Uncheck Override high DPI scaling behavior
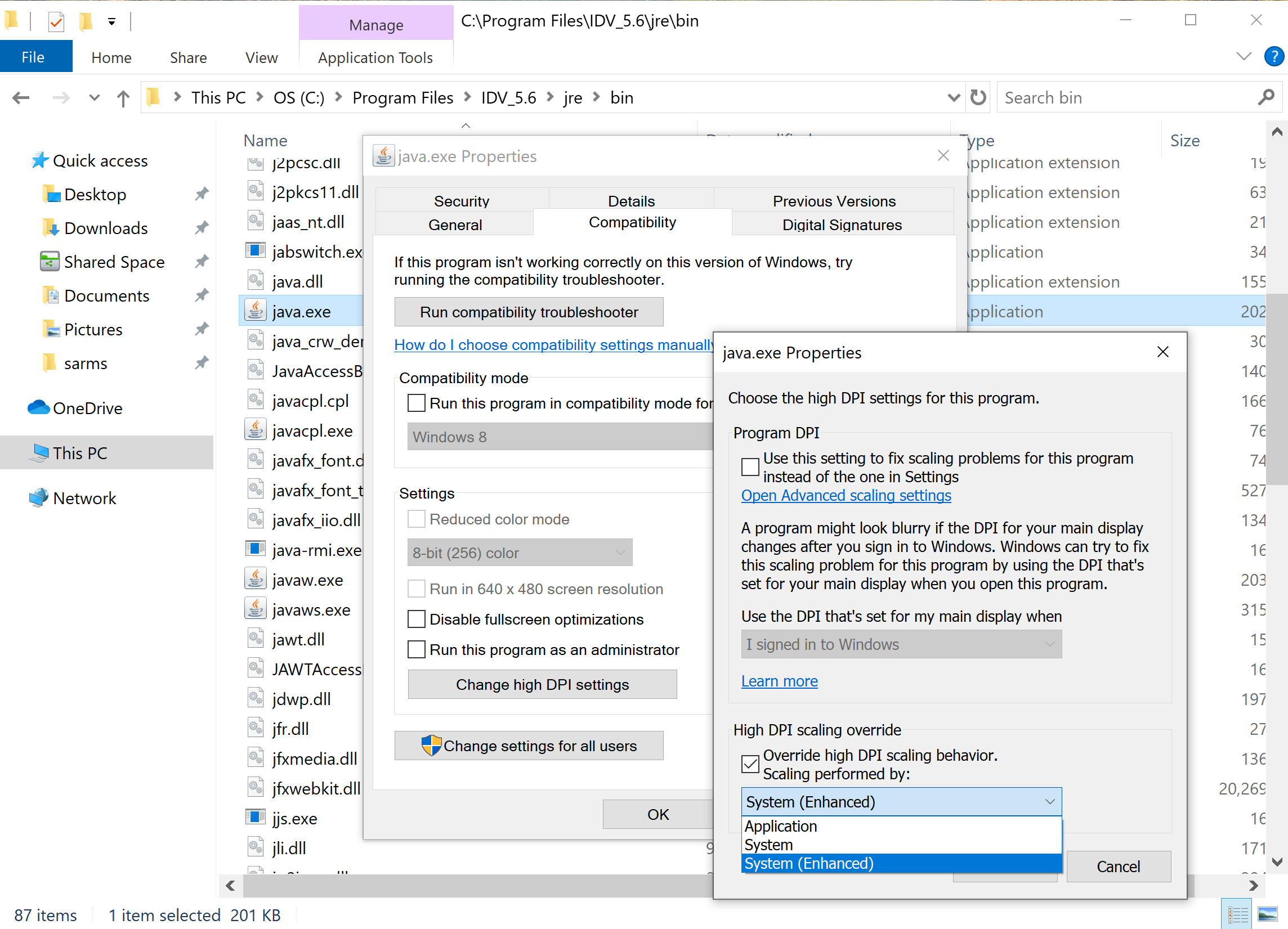The image size is (1288, 929). coord(750,764)
